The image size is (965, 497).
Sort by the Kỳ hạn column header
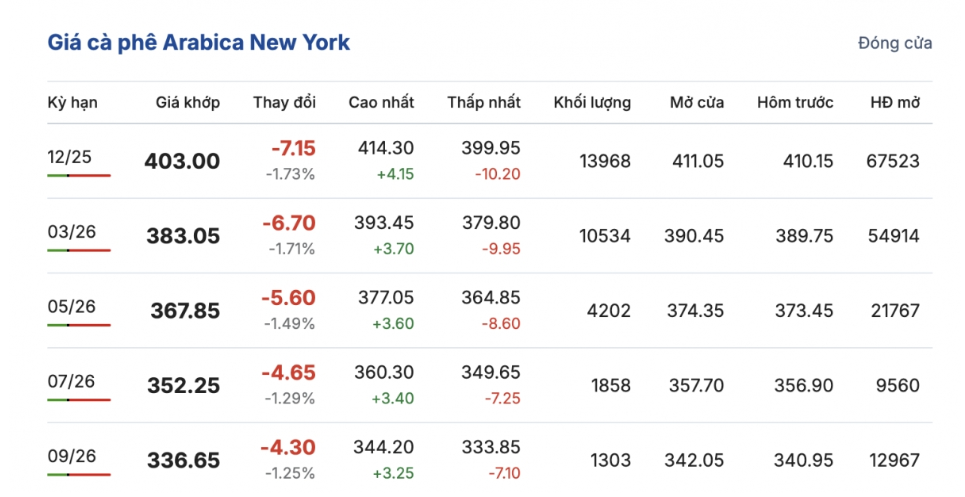pyautogui.click(x=72, y=102)
